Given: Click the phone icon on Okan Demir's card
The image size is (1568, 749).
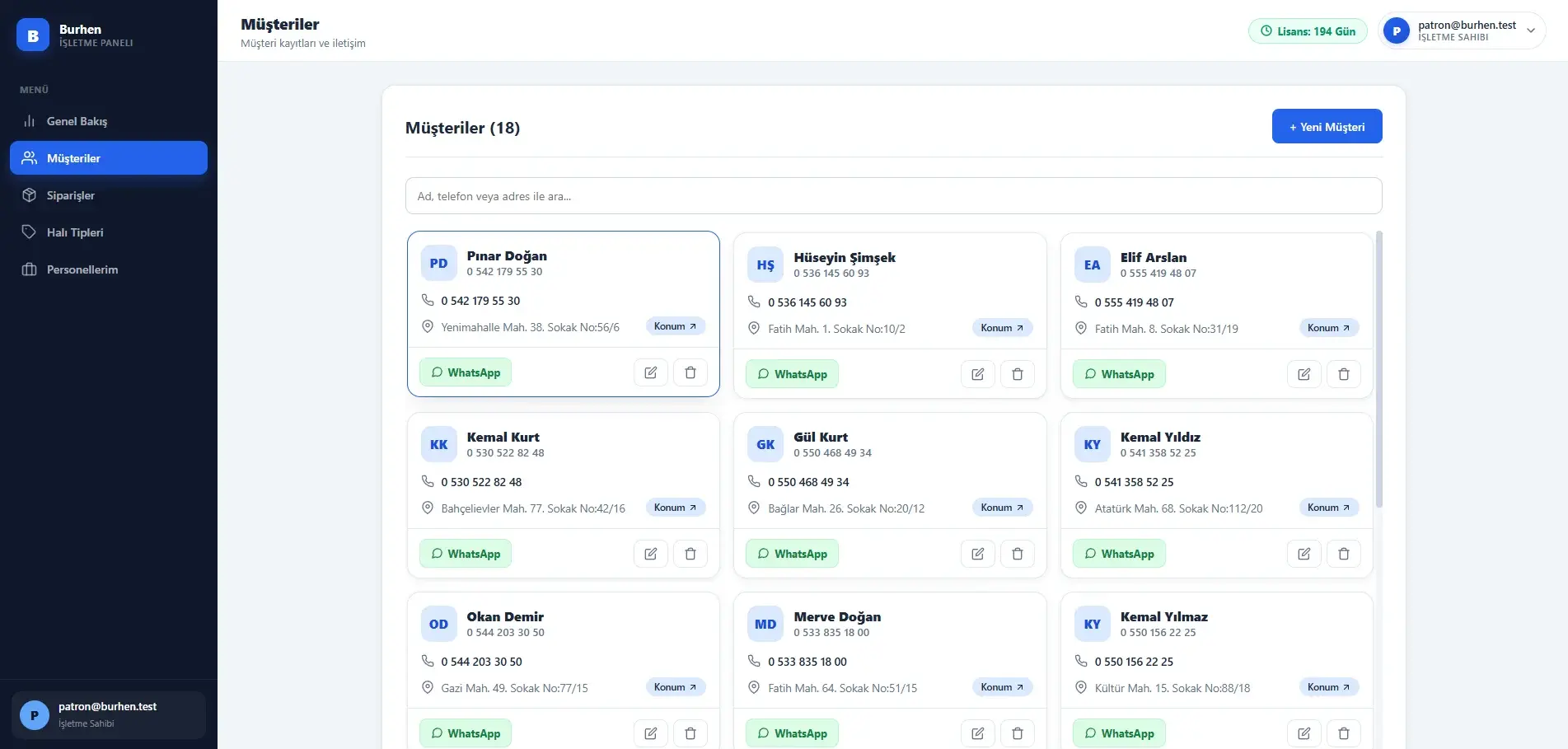Looking at the screenshot, I should coord(428,661).
